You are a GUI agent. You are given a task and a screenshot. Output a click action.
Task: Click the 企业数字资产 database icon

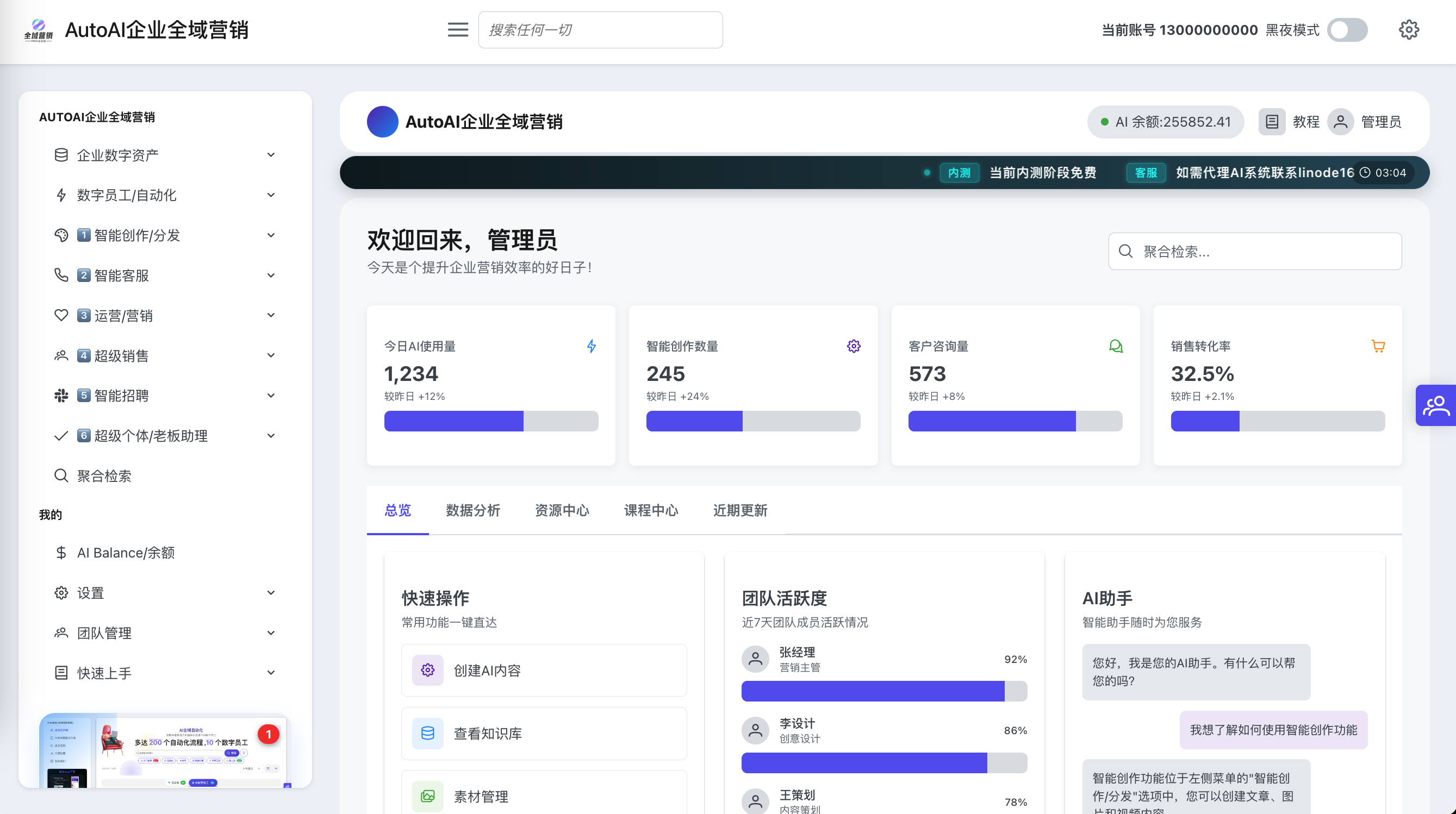point(61,155)
